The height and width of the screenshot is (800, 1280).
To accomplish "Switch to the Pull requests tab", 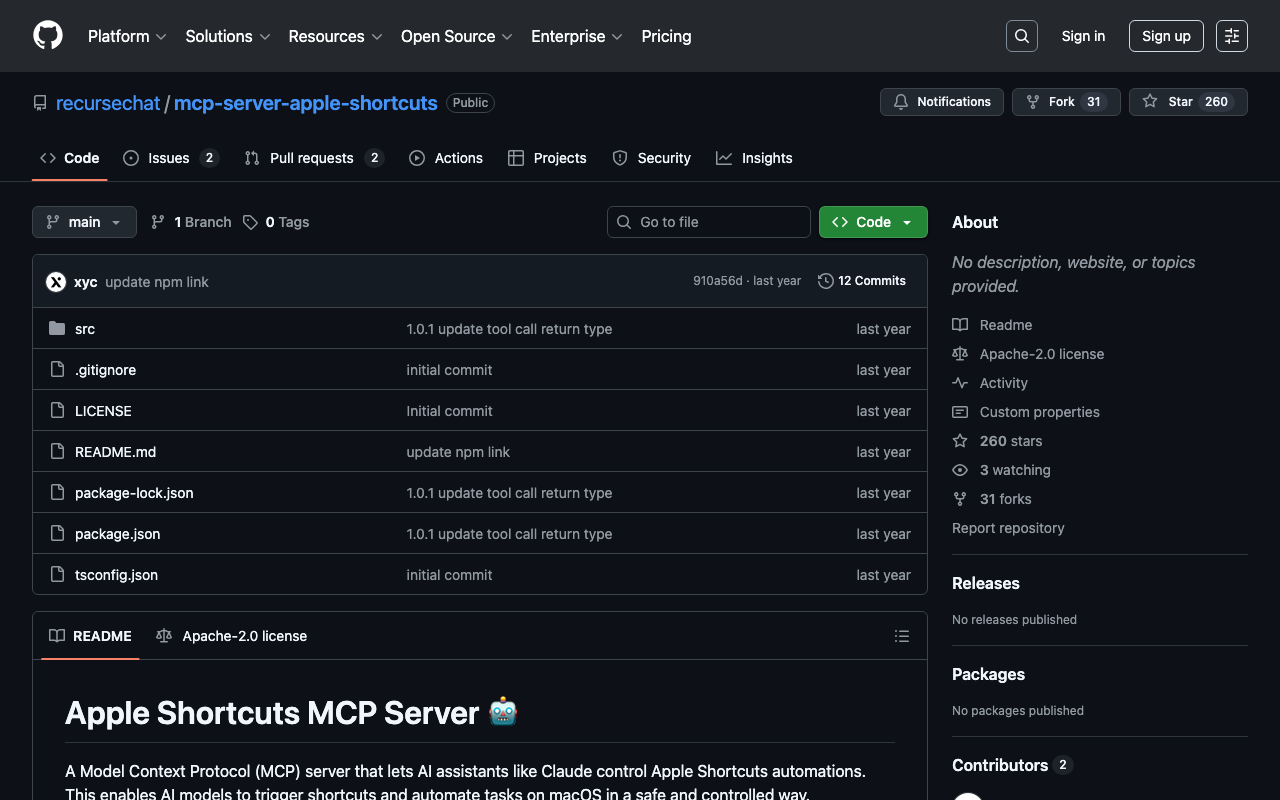I will click(312, 158).
